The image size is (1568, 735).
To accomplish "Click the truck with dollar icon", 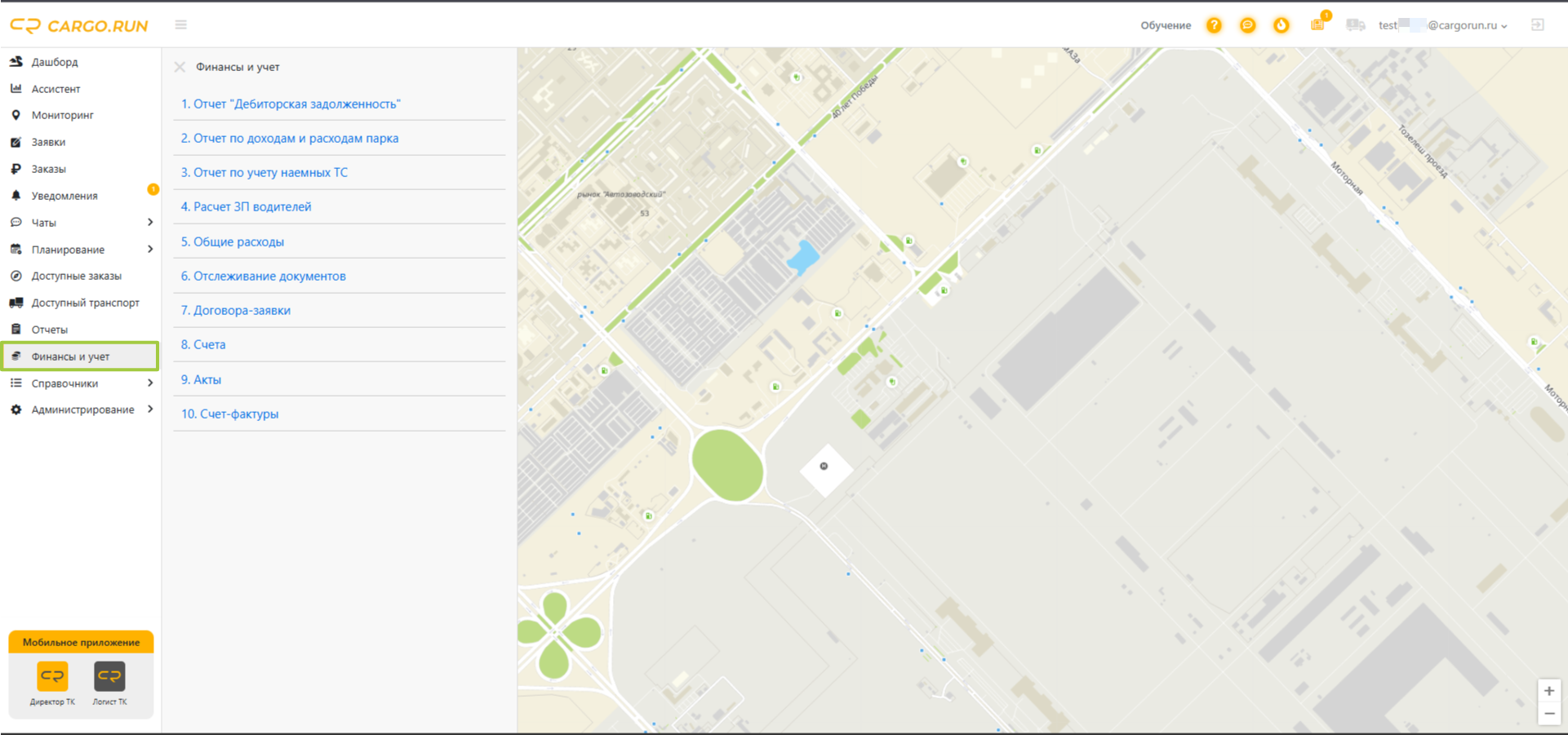I will 1356,25.
